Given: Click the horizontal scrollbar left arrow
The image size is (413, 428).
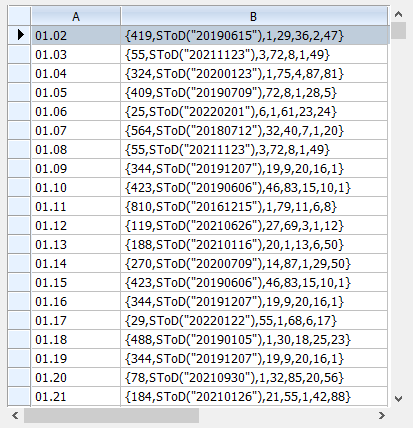Looking at the screenshot, I should tap(15, 415).
